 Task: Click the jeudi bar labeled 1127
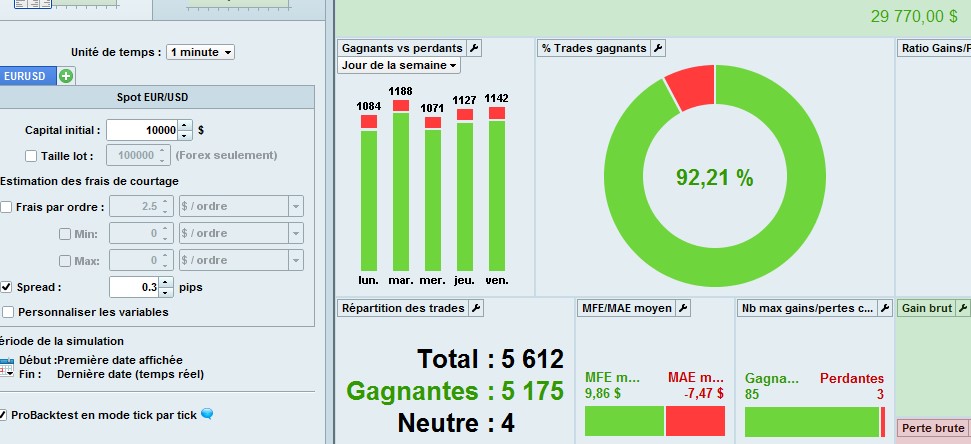click(465, 190)
